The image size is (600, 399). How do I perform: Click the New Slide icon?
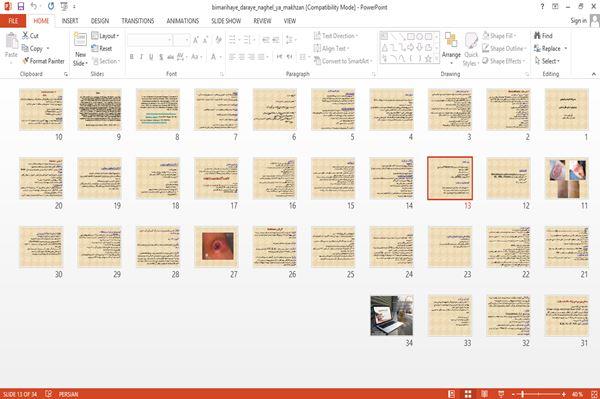pyautogui.click(x=80, y=40)
